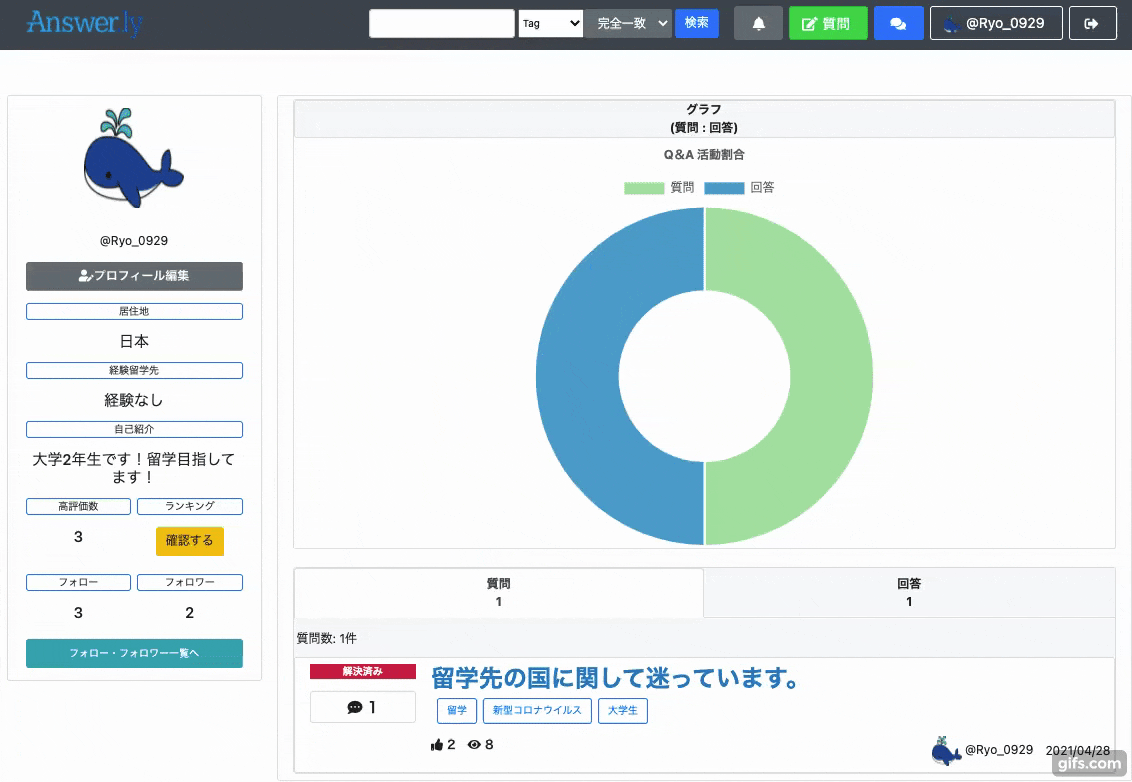Image resolution: width=1132 pixels, height=782 pixels.
Task: Click the Q&A 活動割合 chart title
Action: pyautogui.click(x=704, y=155)
